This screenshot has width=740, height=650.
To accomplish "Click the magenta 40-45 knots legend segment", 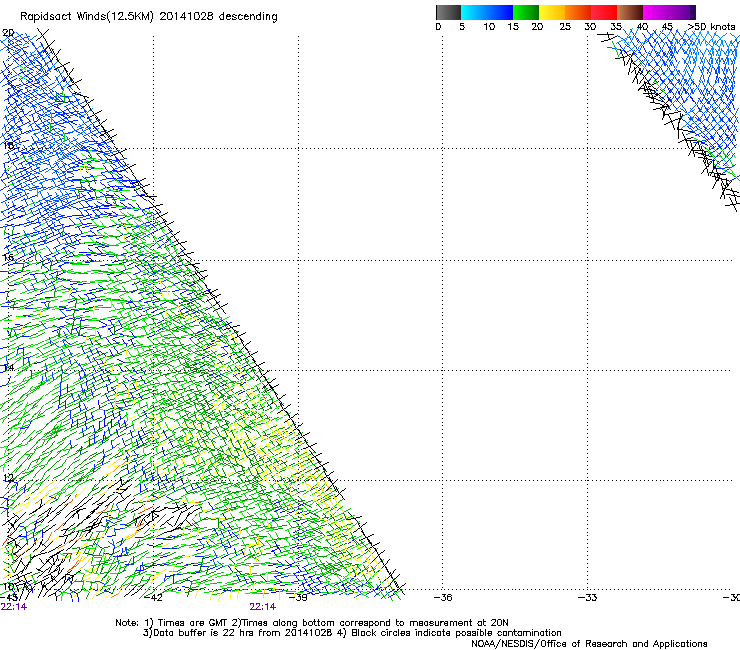I will pyautogui.click(x=656, y=12).
